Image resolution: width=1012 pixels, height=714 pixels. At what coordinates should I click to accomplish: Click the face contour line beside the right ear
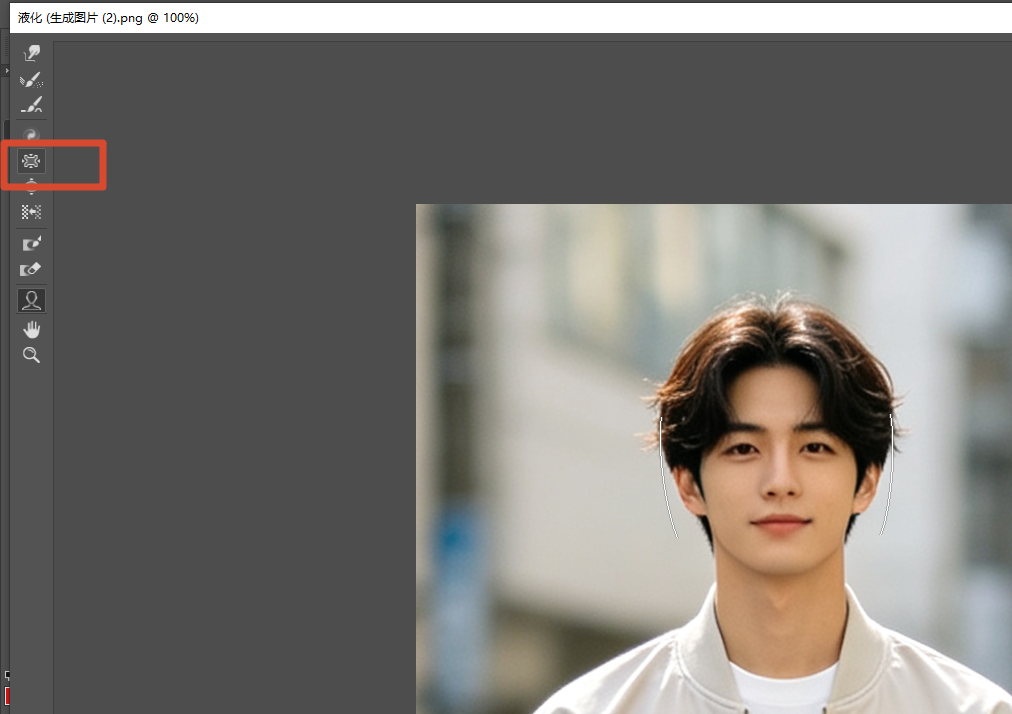point(889,474)
